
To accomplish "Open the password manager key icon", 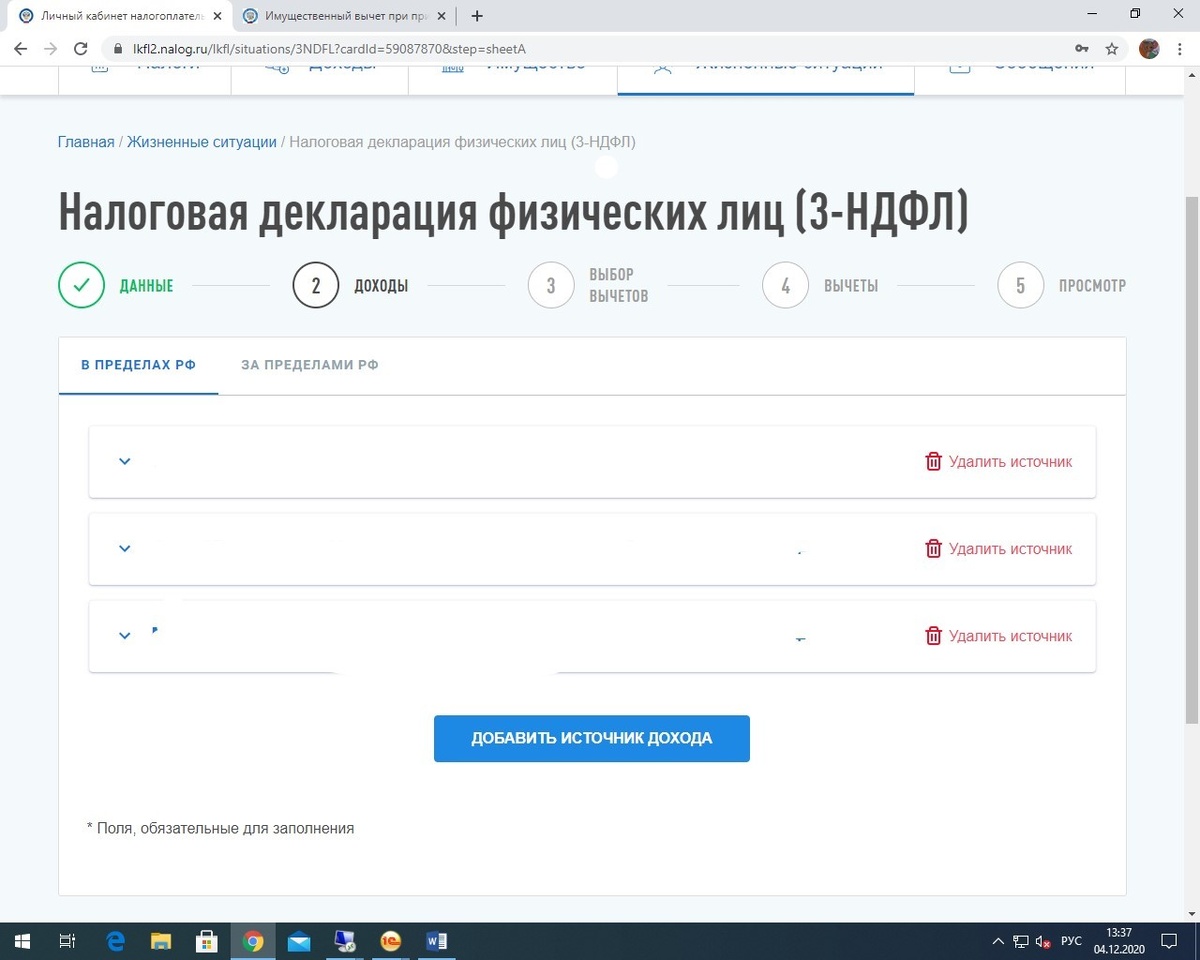I will tap(1082, 48).
